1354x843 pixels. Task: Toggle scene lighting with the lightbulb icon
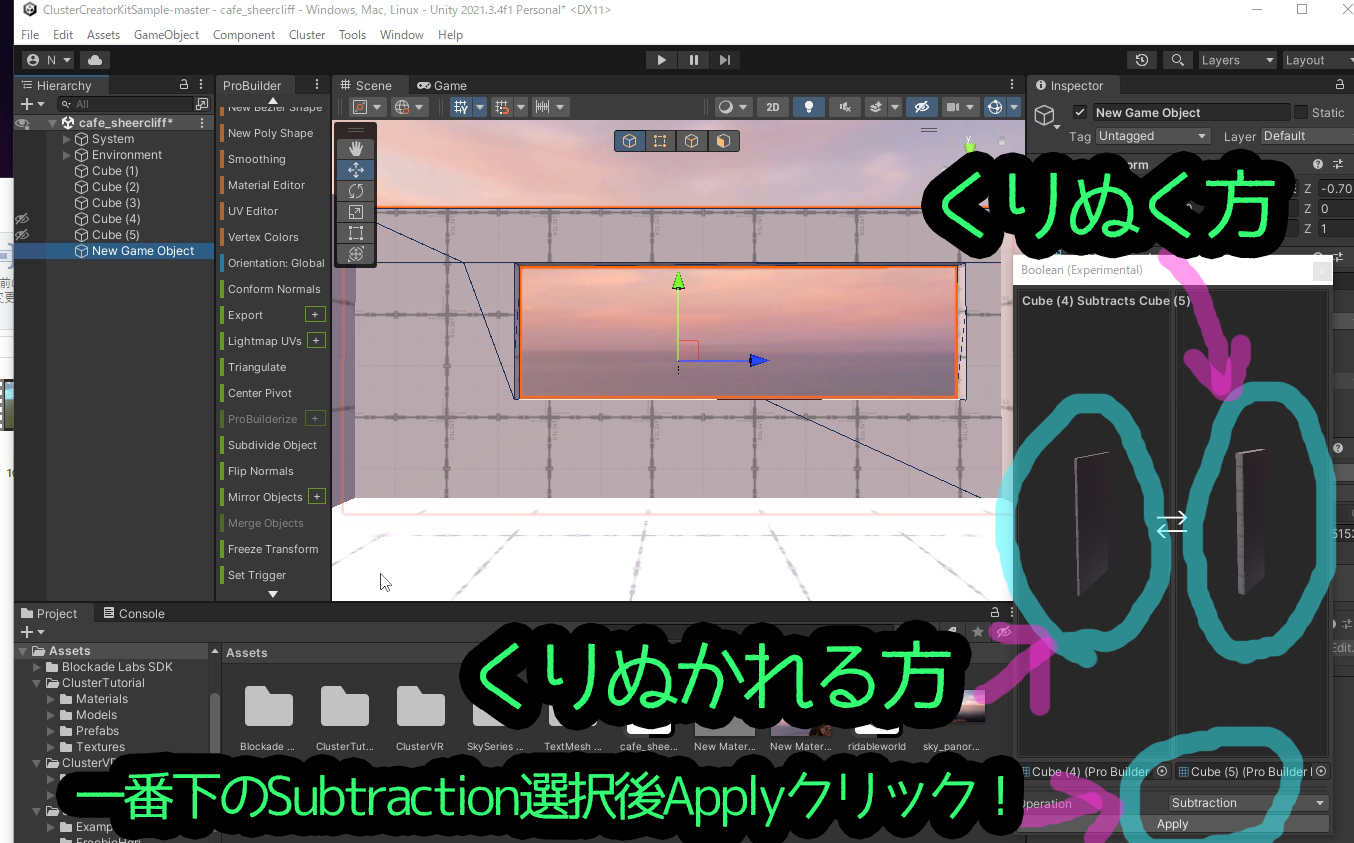click(x=809, y=107)
